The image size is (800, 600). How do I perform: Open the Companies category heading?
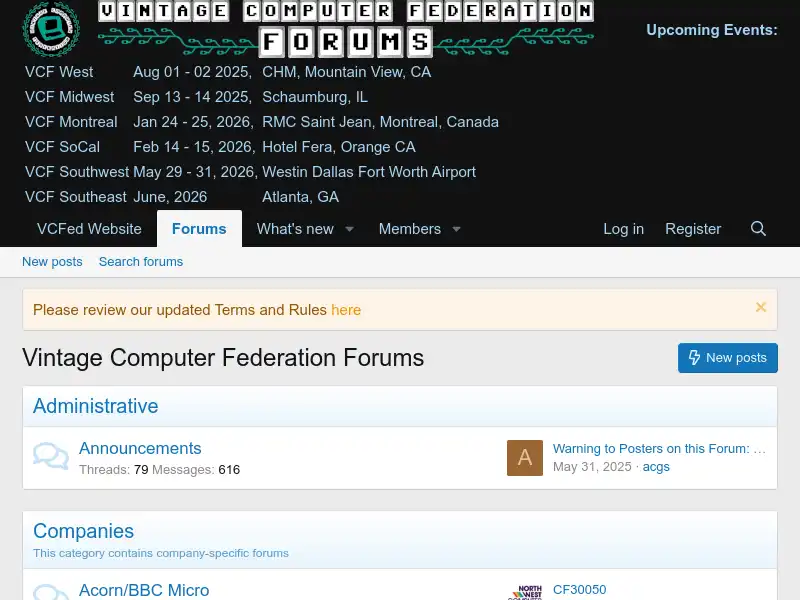[x=84, y=531]
